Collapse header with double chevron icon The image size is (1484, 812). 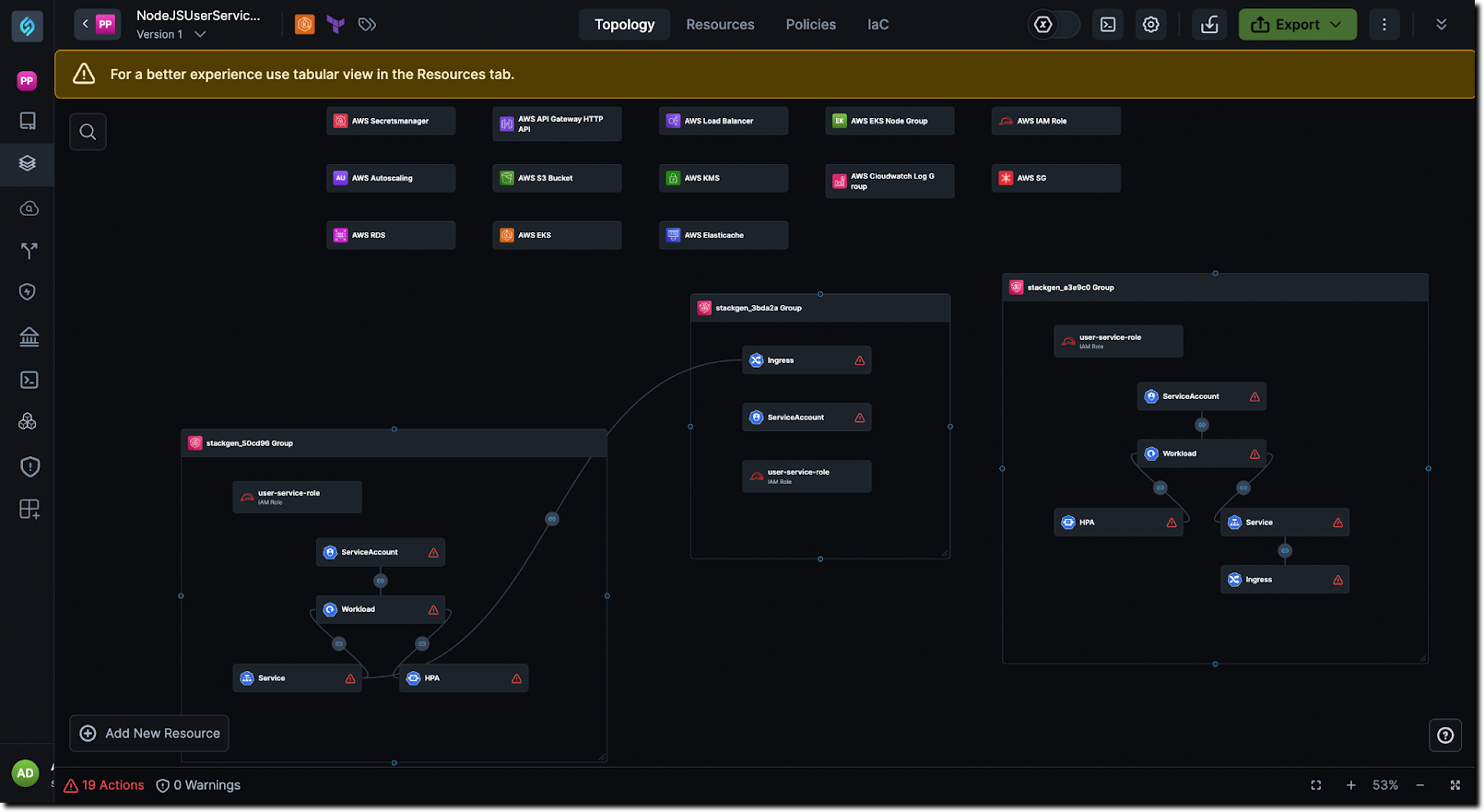tap(1442, 25)
